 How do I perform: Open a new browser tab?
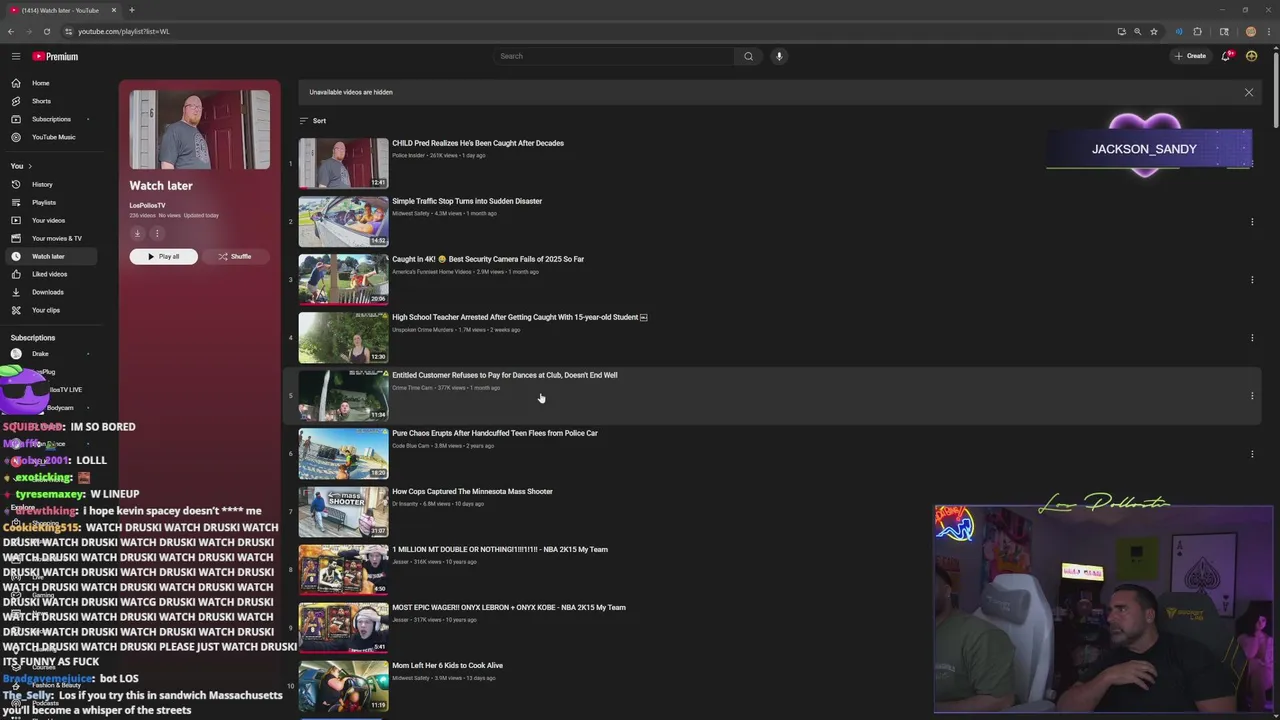click(x=131, y=10)
